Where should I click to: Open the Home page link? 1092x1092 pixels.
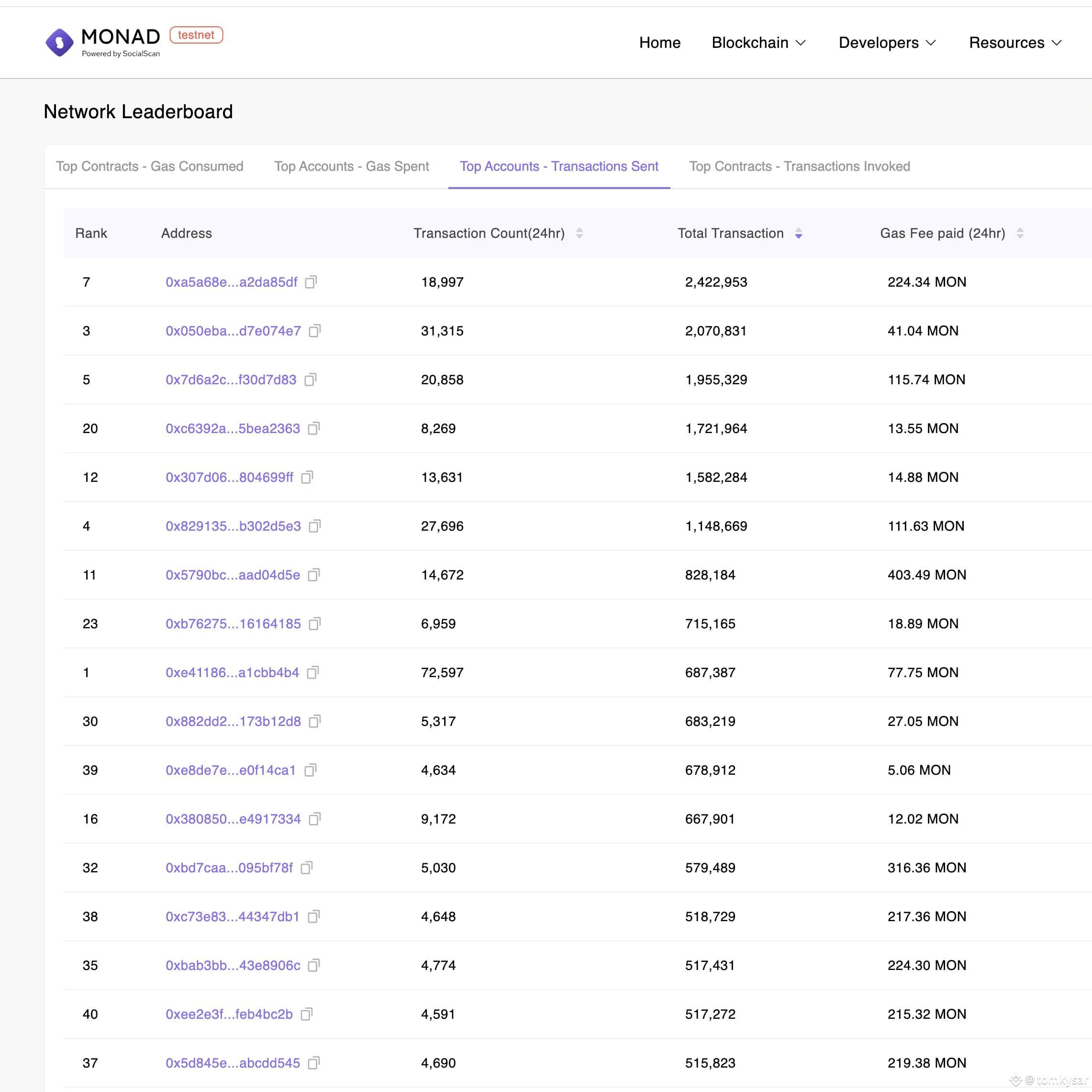coord(659,43)
